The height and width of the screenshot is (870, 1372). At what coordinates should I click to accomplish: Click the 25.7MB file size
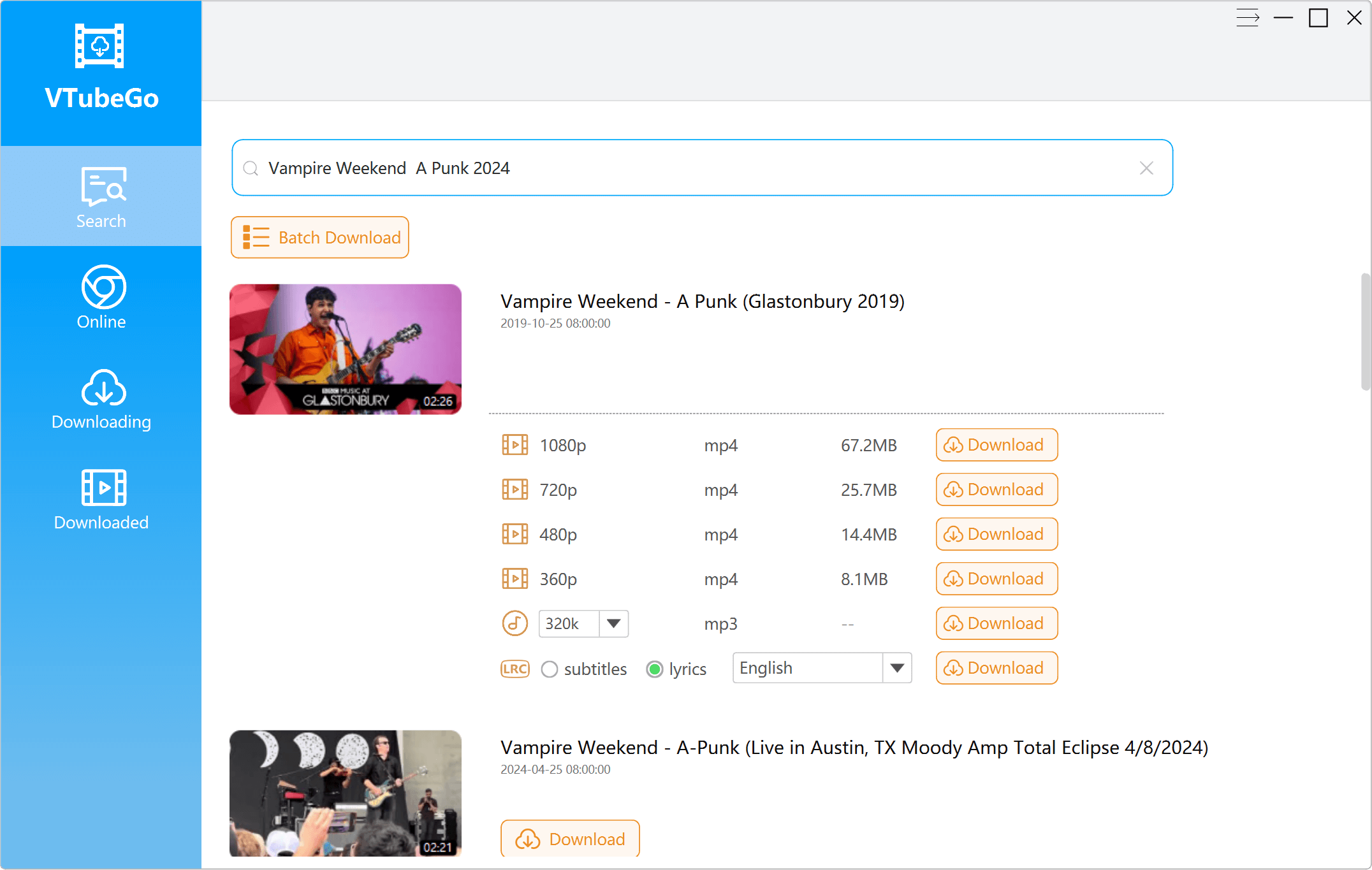pos(869,489)
